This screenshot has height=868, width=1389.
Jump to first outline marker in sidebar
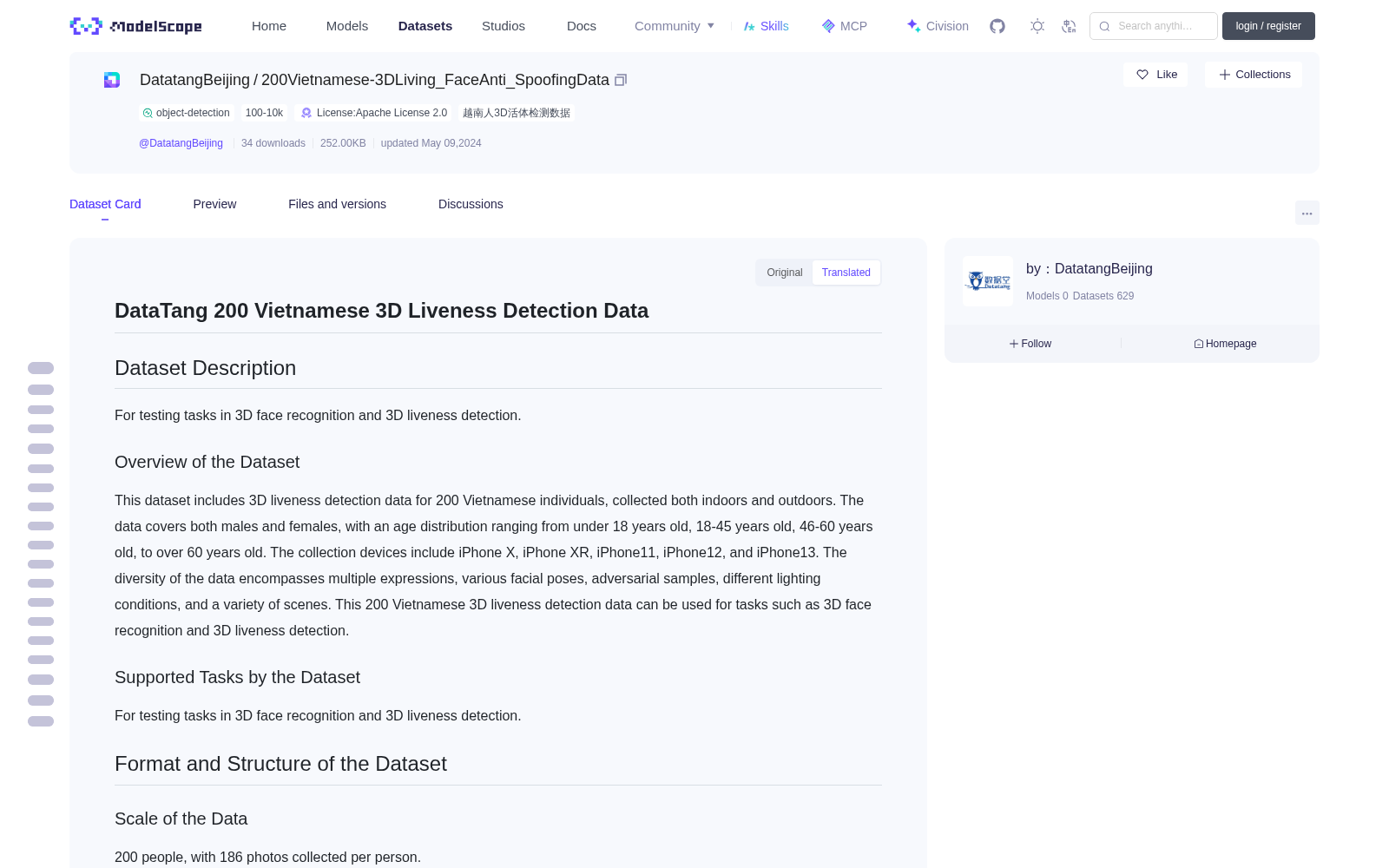pyautogui.click(x=41, y=368)
